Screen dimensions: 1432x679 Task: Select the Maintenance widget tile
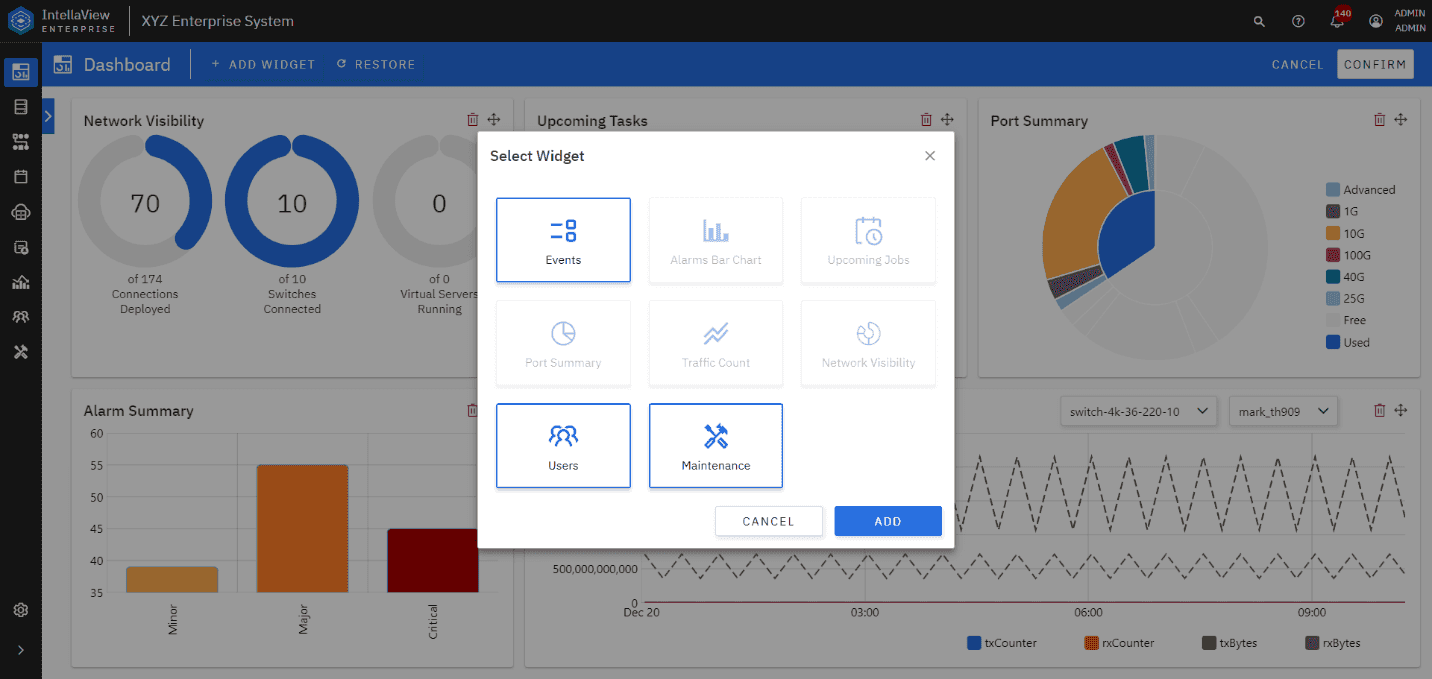coord(716,446)
